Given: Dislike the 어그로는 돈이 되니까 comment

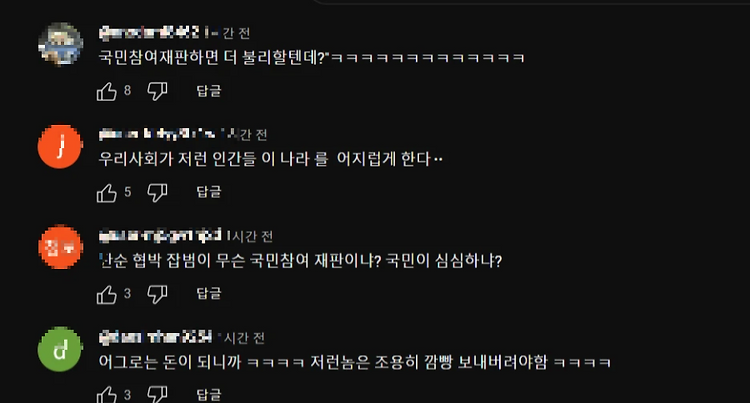Looking at the screenshot, I should click(157, 395).
